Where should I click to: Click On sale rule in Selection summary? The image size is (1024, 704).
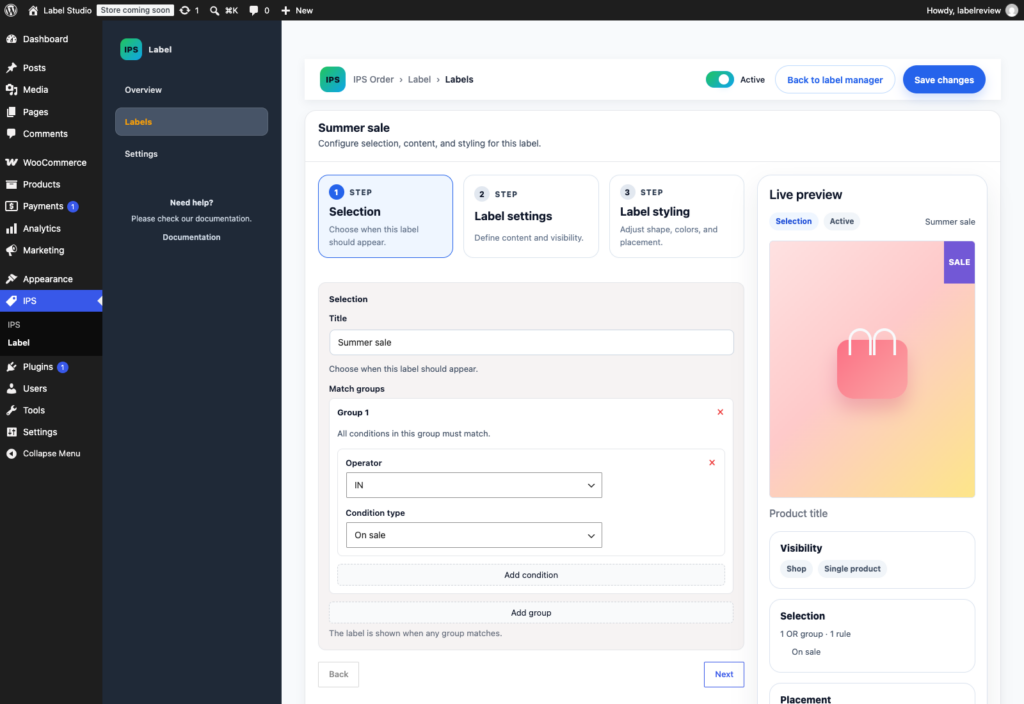tap(806, 652)
